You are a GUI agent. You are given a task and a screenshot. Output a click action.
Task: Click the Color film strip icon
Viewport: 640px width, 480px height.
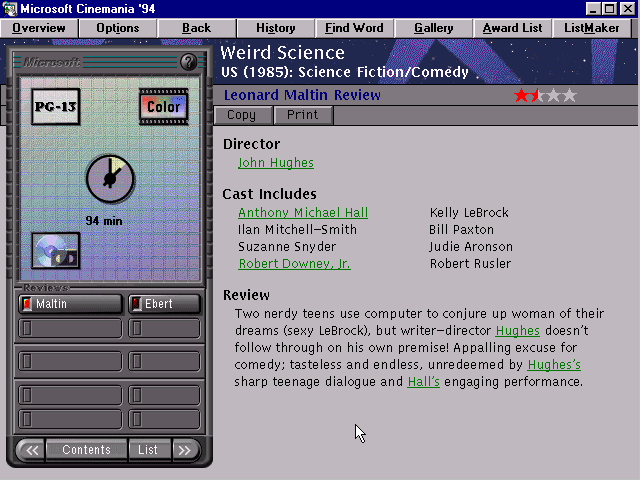164,107
